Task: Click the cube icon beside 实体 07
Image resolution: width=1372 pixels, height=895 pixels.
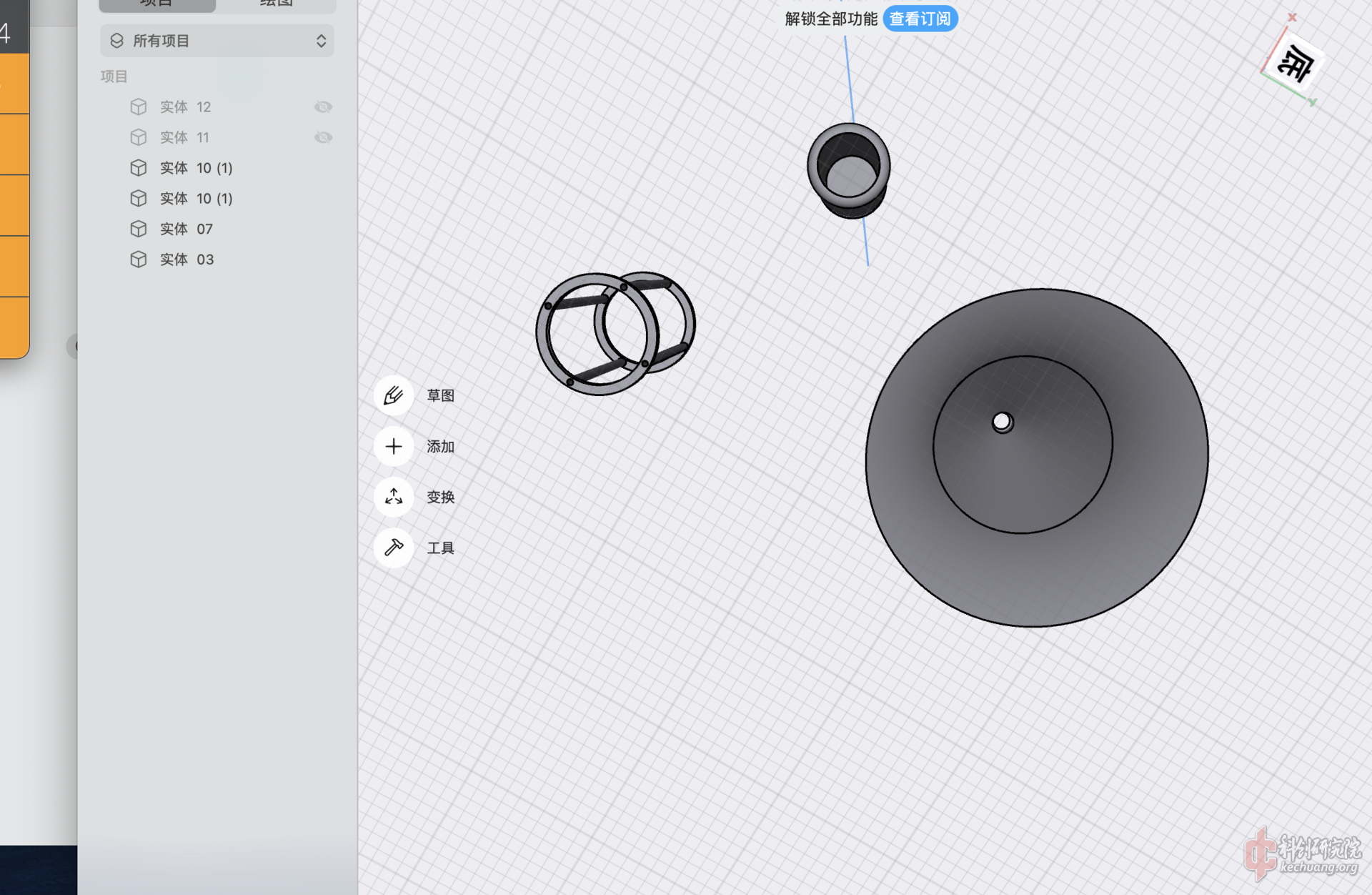Action: [x=139, y=229]
